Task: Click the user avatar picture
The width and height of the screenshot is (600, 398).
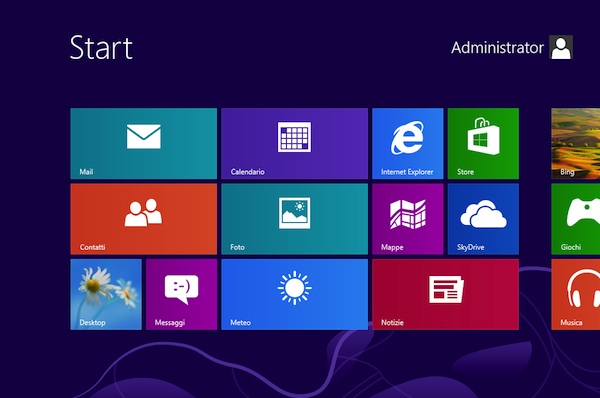Action: (561, 47)
